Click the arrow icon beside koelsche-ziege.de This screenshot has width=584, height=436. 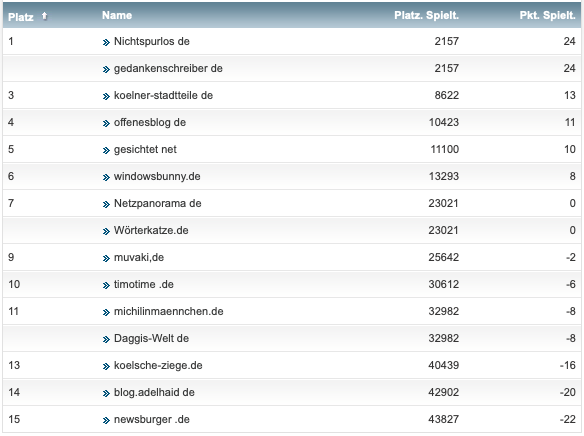(106, 366)
